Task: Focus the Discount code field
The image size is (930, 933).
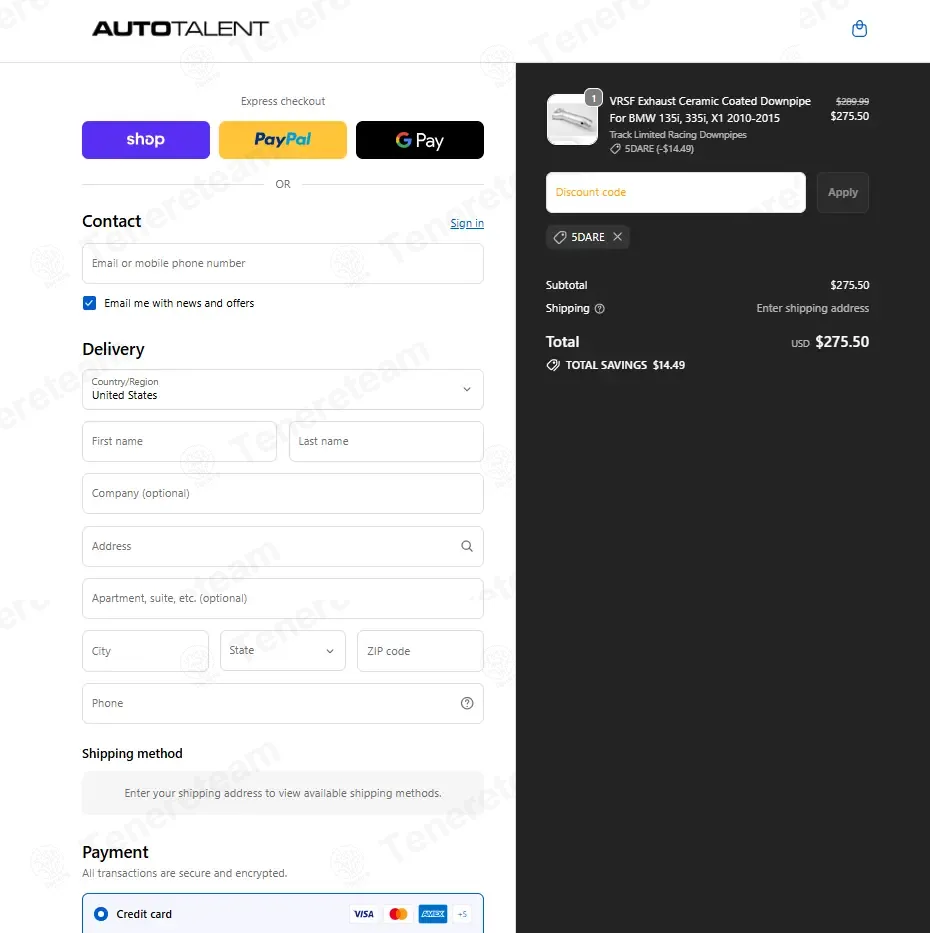Action: [x=676, y=192]
